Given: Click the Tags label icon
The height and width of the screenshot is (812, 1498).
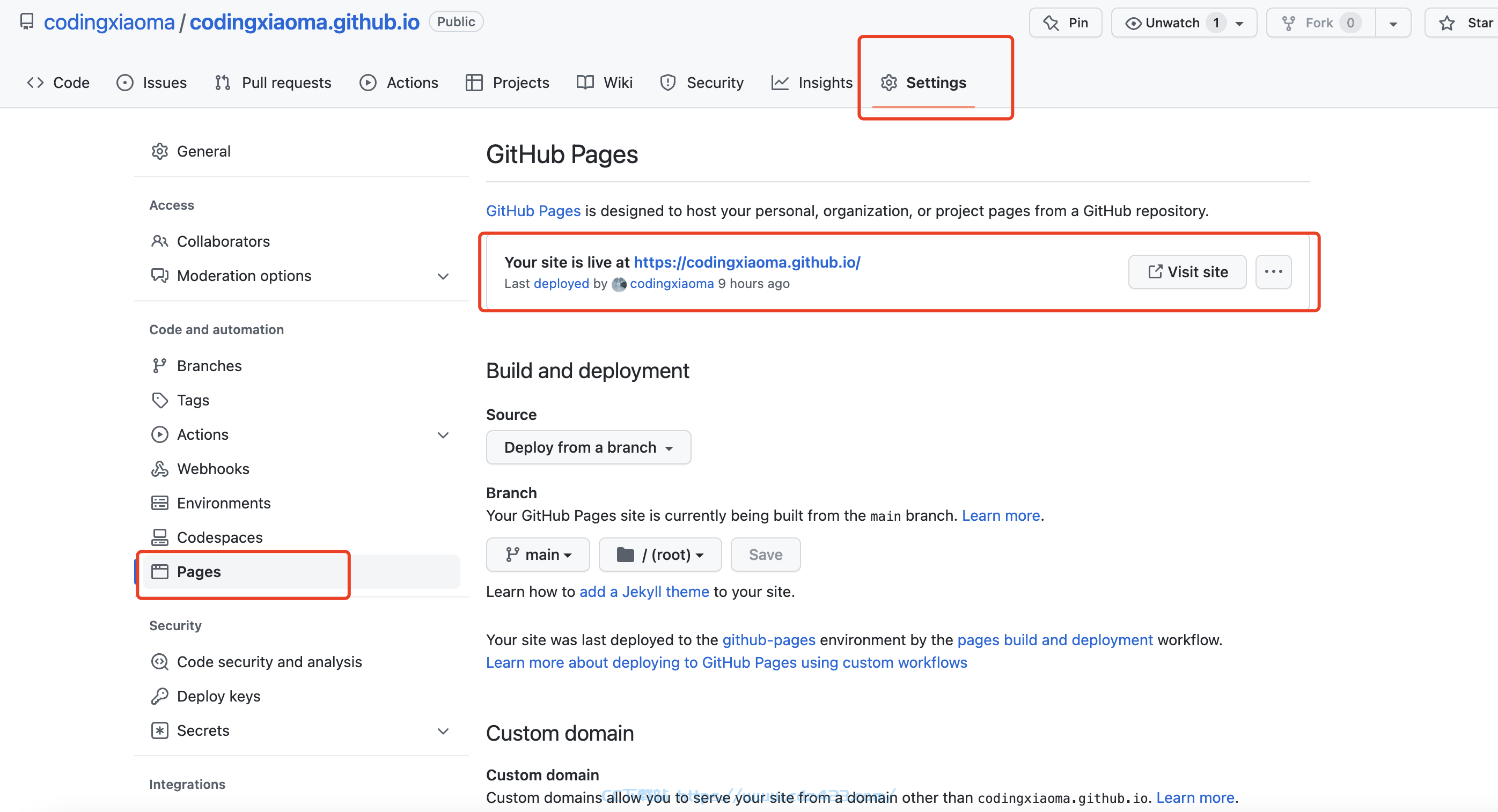Looking at the screenshot, I should click(x=159, y=400).
